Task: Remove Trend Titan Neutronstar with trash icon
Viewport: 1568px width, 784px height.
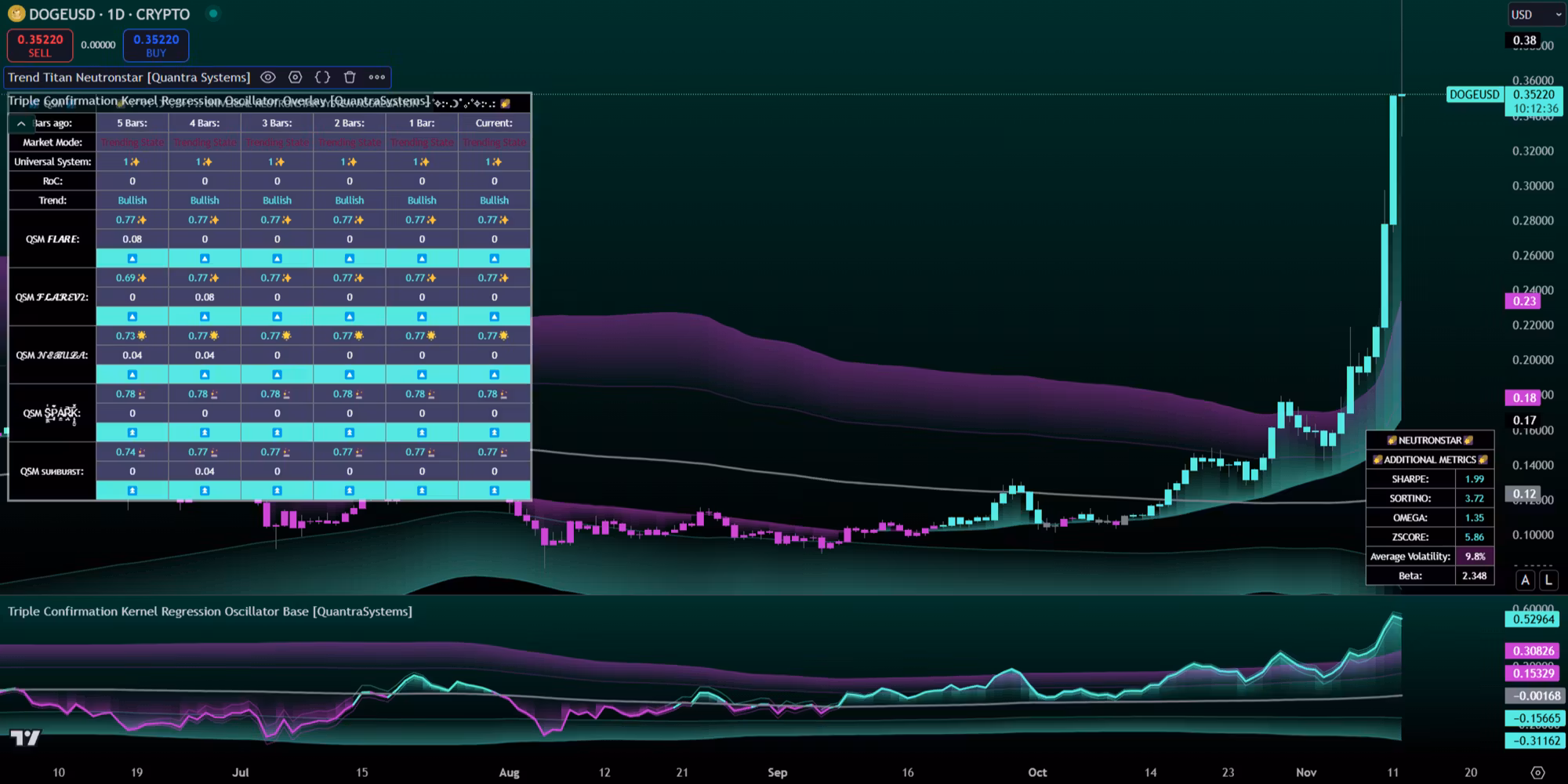Action: click(350, 77)
